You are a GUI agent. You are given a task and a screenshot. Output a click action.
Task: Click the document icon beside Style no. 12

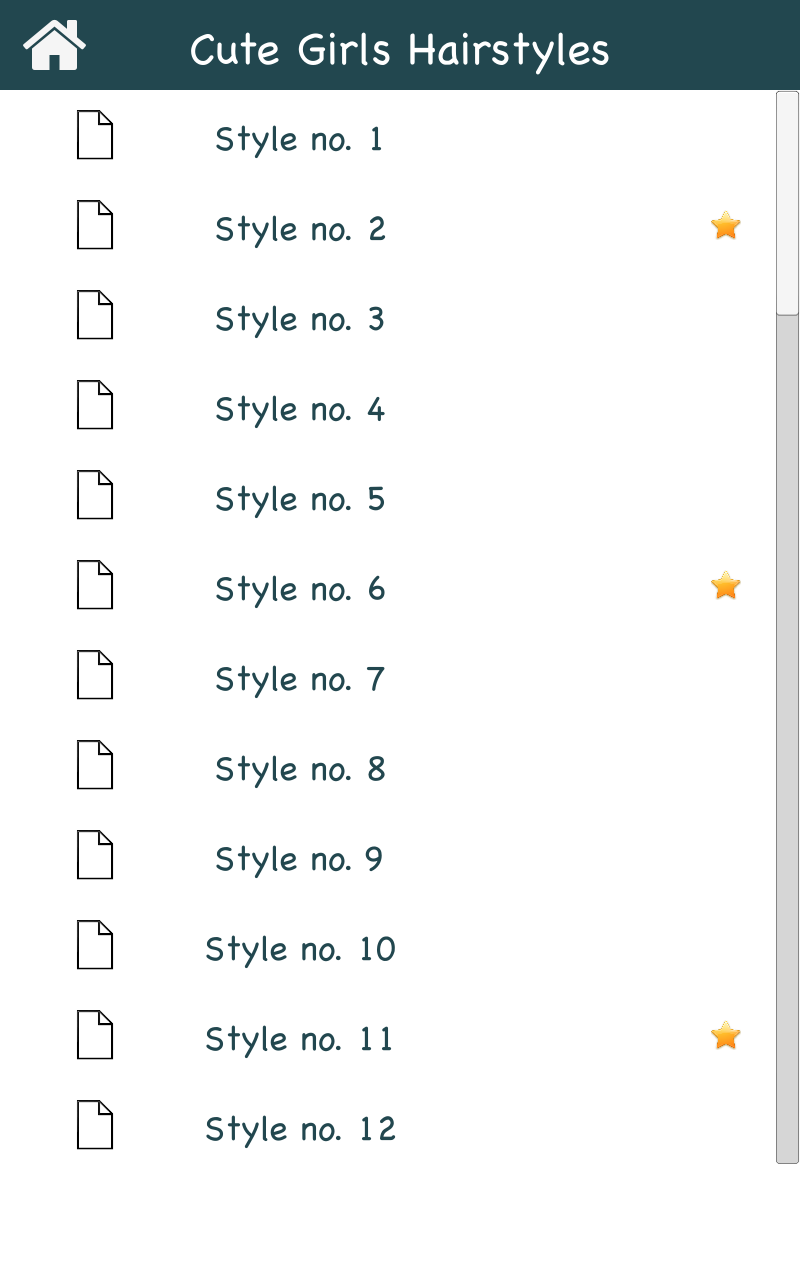95,1125
